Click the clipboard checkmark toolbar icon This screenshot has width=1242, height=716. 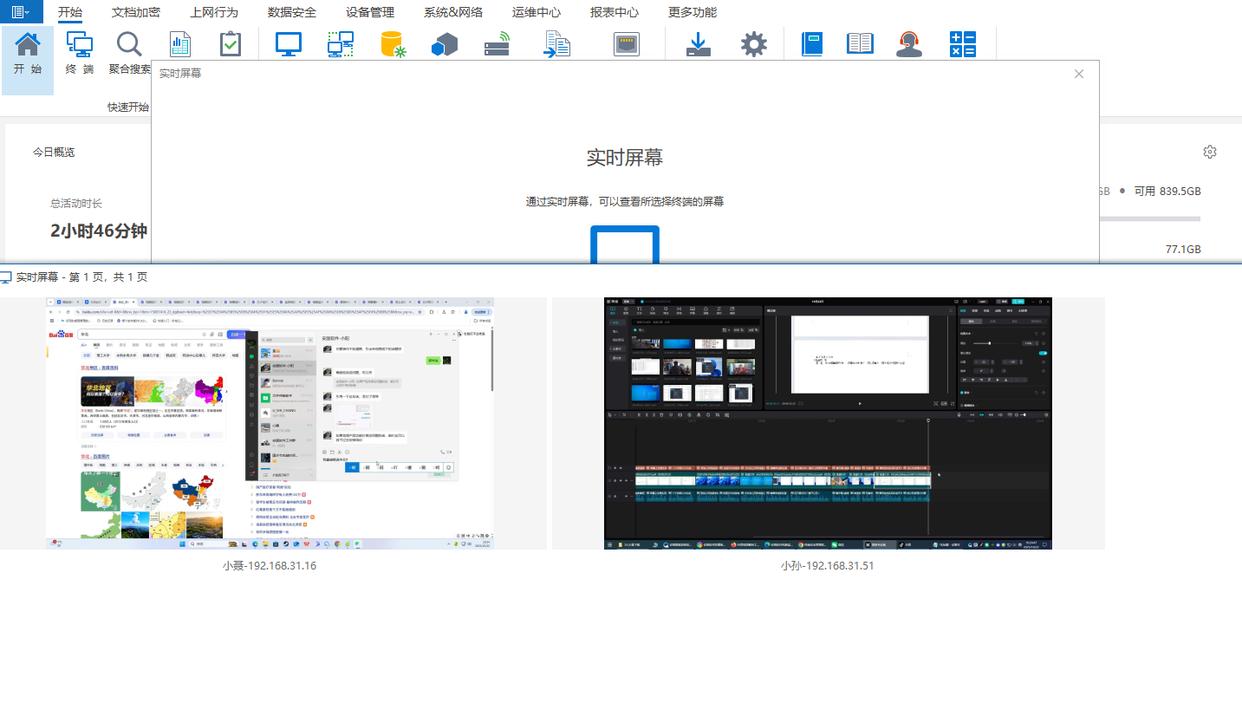click(230, 44)
